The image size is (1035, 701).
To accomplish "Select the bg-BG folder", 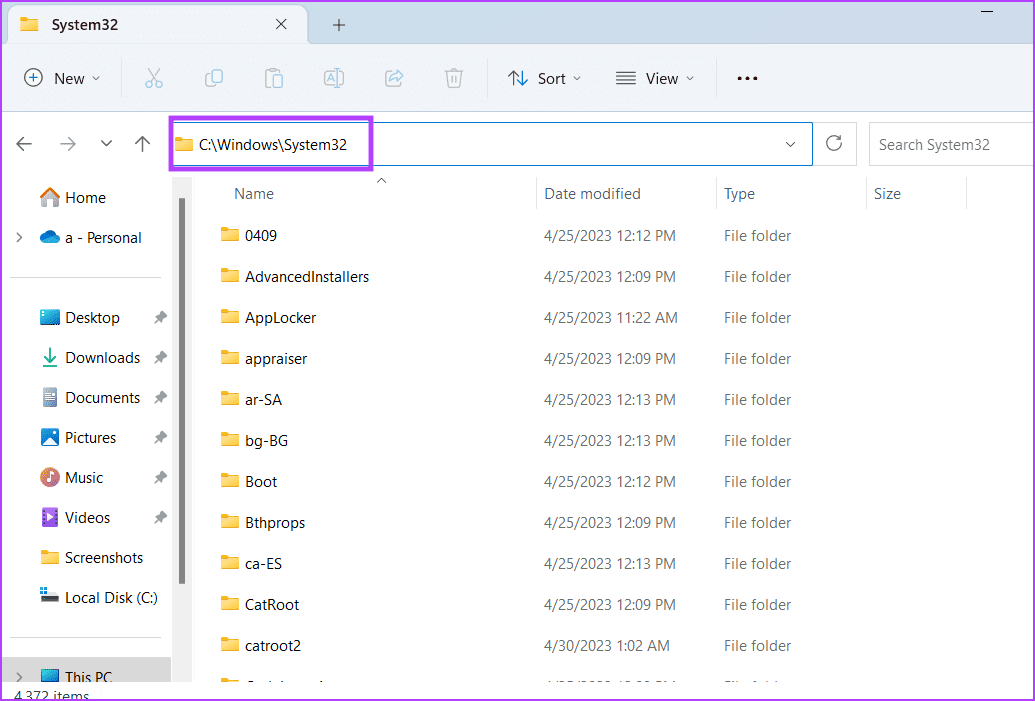I will point(254,440).
